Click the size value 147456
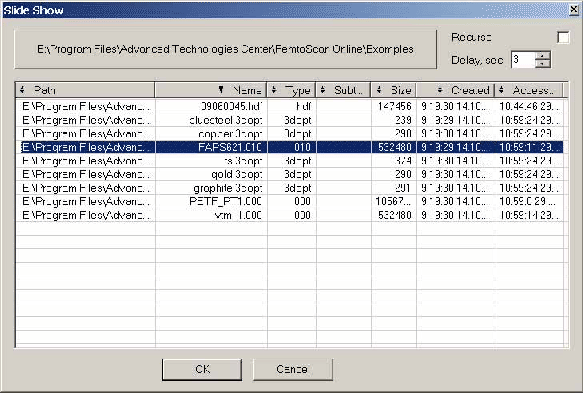The width and height of the screenshot is (583, 393). click(394, 106)
